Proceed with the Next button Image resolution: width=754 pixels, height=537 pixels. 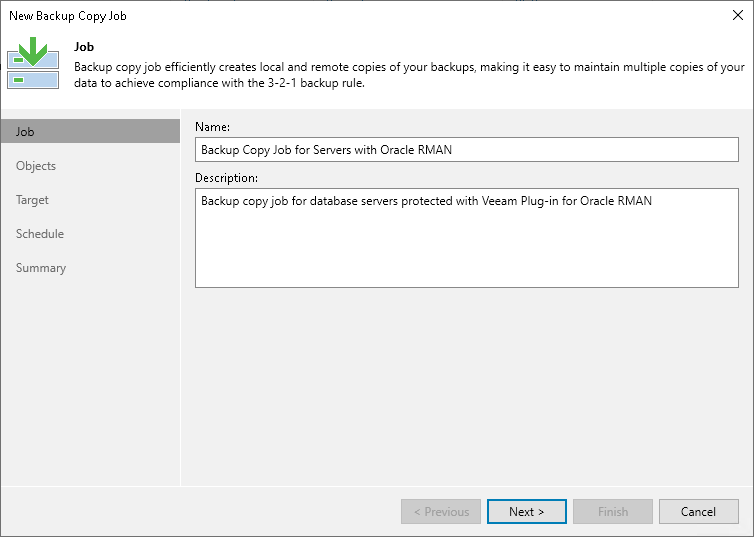(526, 512)
